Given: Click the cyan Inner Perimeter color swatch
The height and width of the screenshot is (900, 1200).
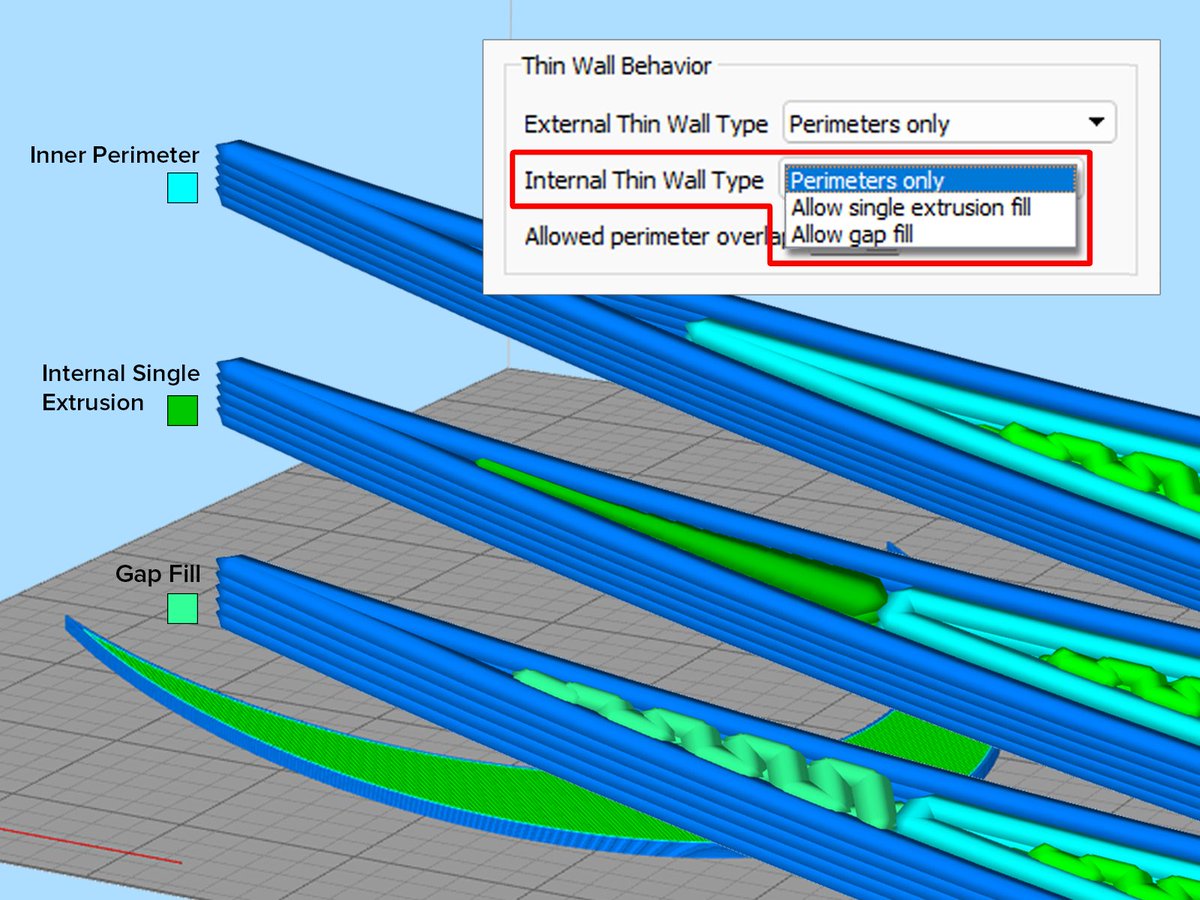Looking at the screenshot, I should (x=182, y=188).
